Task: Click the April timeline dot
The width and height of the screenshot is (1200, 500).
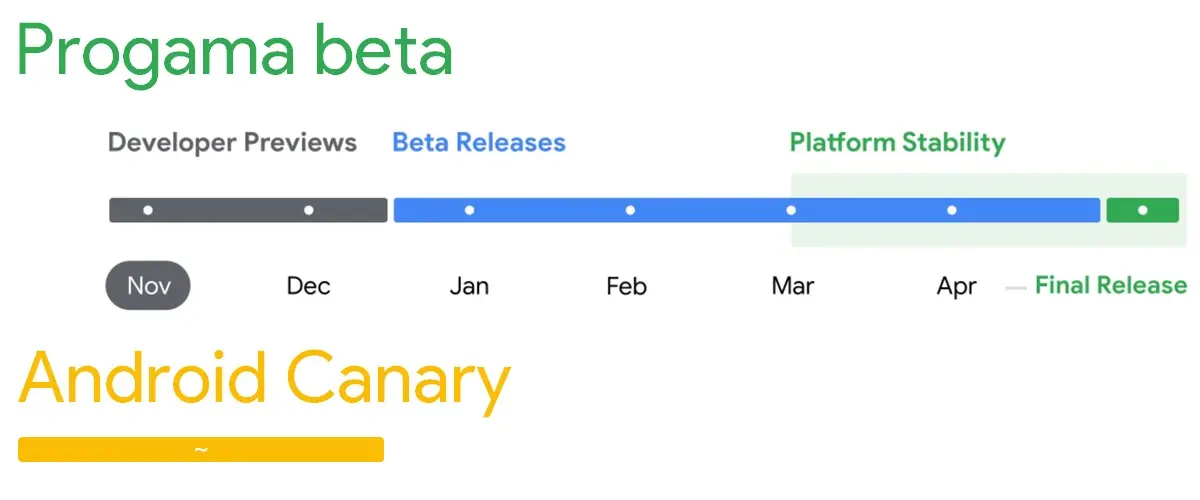Action: (x=952, y=210)
